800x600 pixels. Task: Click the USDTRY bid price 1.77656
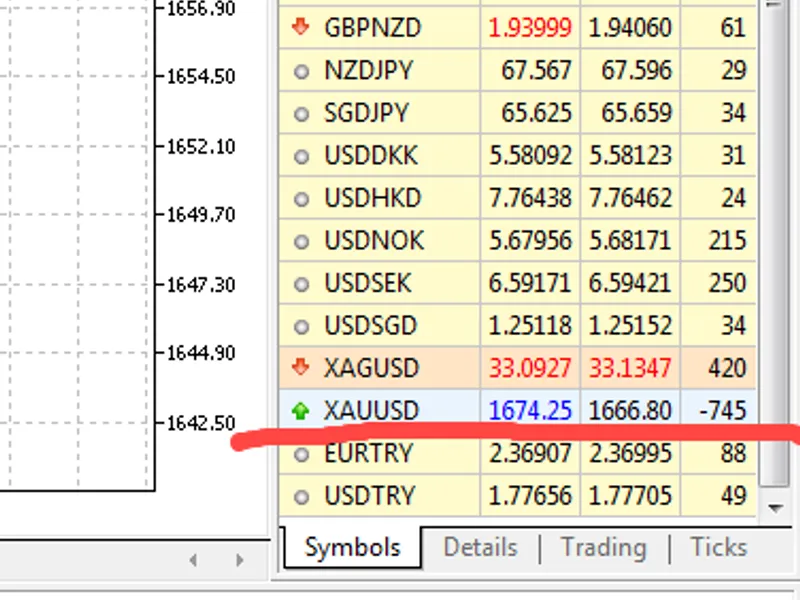530,495
